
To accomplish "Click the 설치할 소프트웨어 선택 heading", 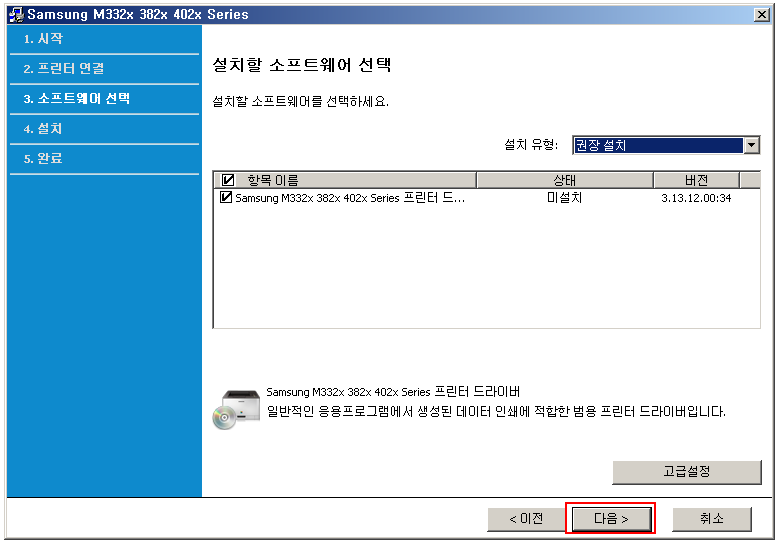I will [x=302, y=65].
